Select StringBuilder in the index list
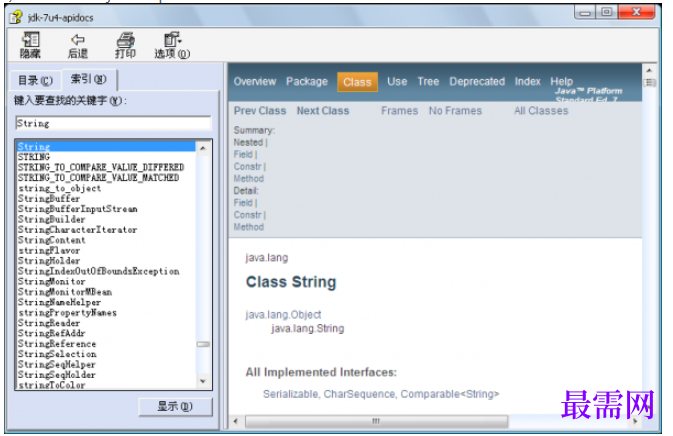Screen dimensions: 673x436 tap(52, 219)
